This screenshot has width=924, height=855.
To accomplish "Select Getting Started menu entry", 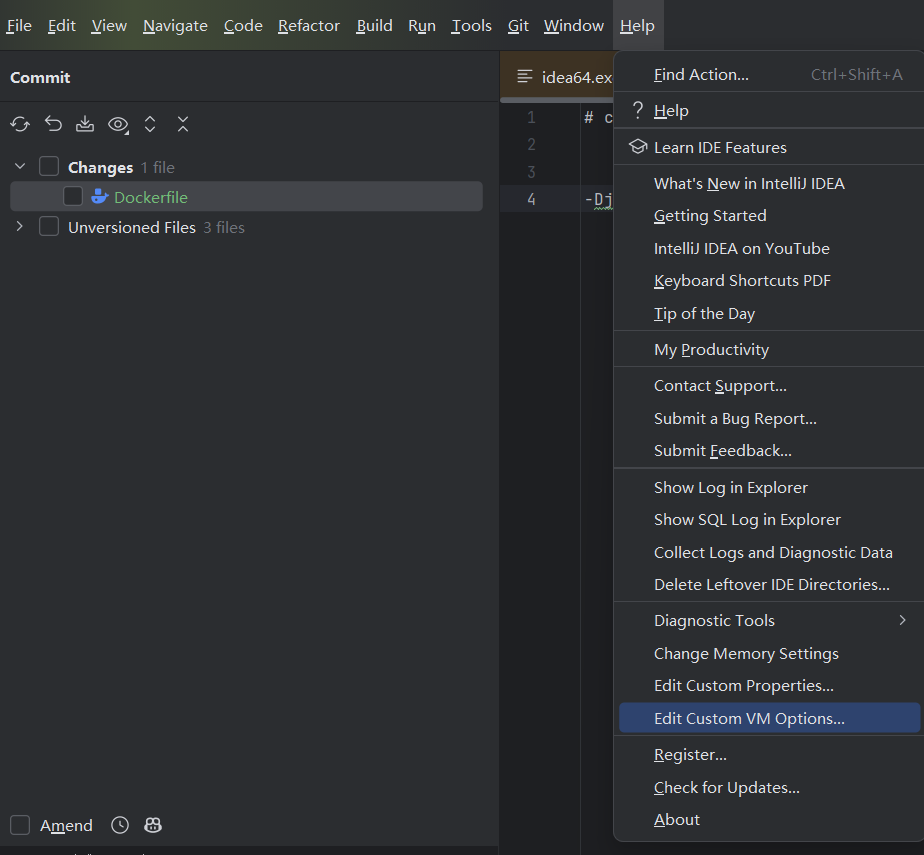I will click(x=769, y=216).
